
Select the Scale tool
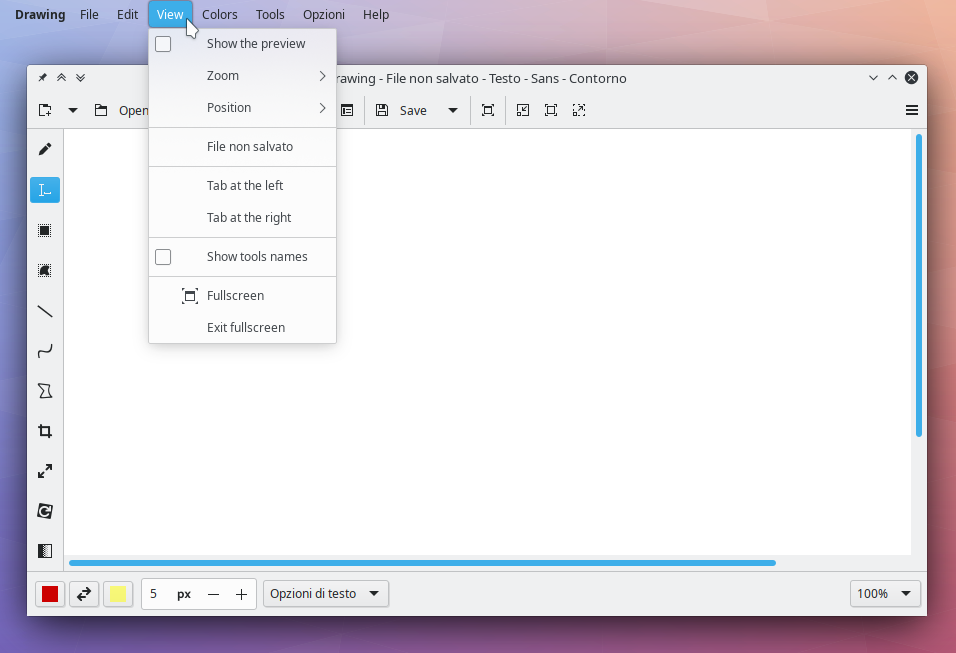45,471
